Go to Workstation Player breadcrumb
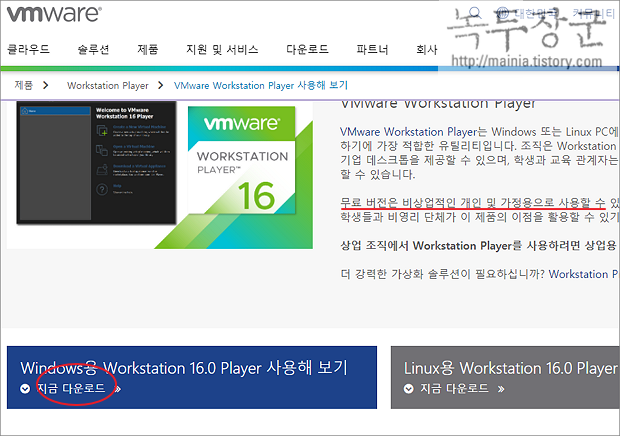Viewport: 620px width, 436px height. click(108, 85)
